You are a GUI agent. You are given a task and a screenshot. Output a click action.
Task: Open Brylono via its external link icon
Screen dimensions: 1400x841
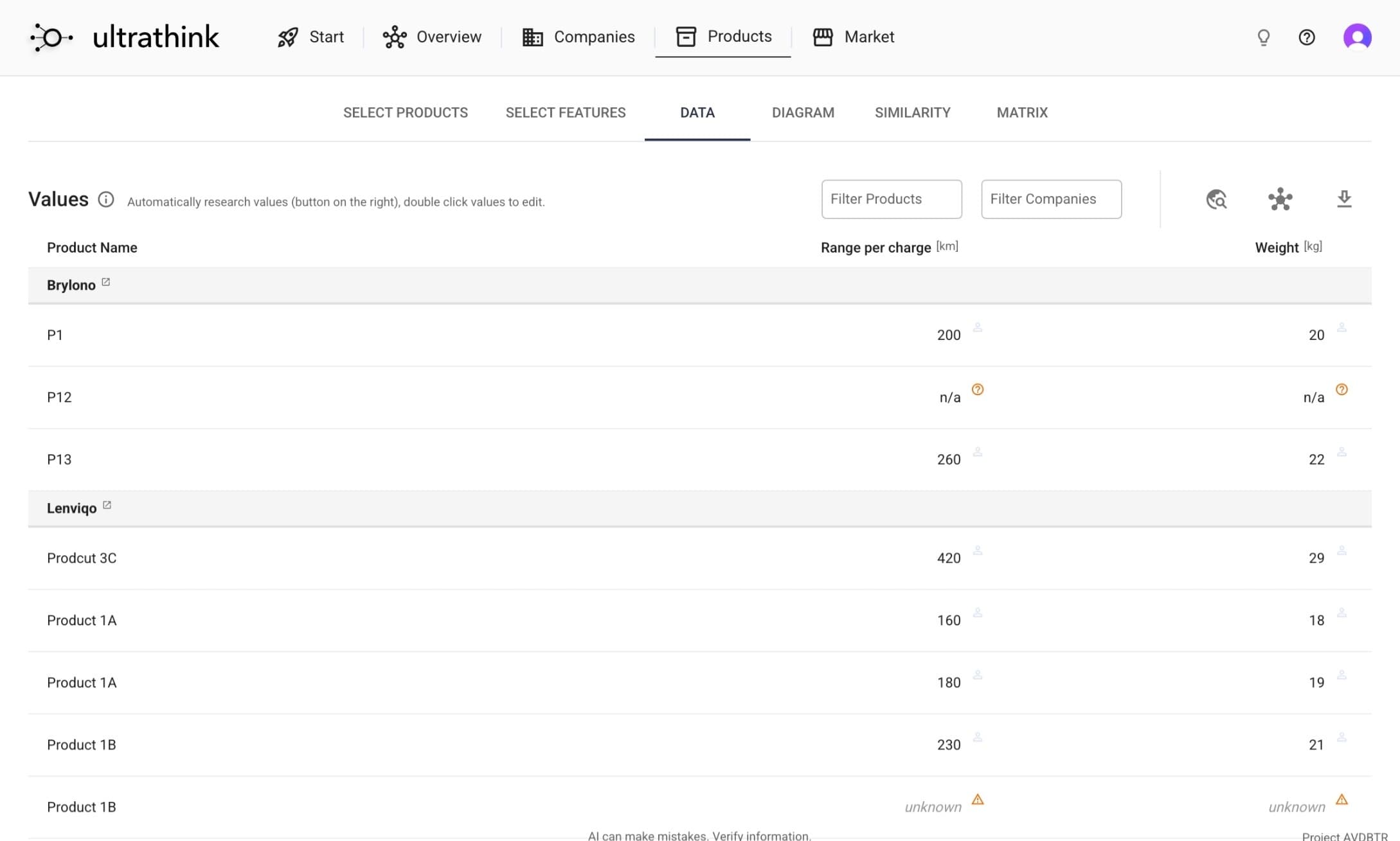106,281
